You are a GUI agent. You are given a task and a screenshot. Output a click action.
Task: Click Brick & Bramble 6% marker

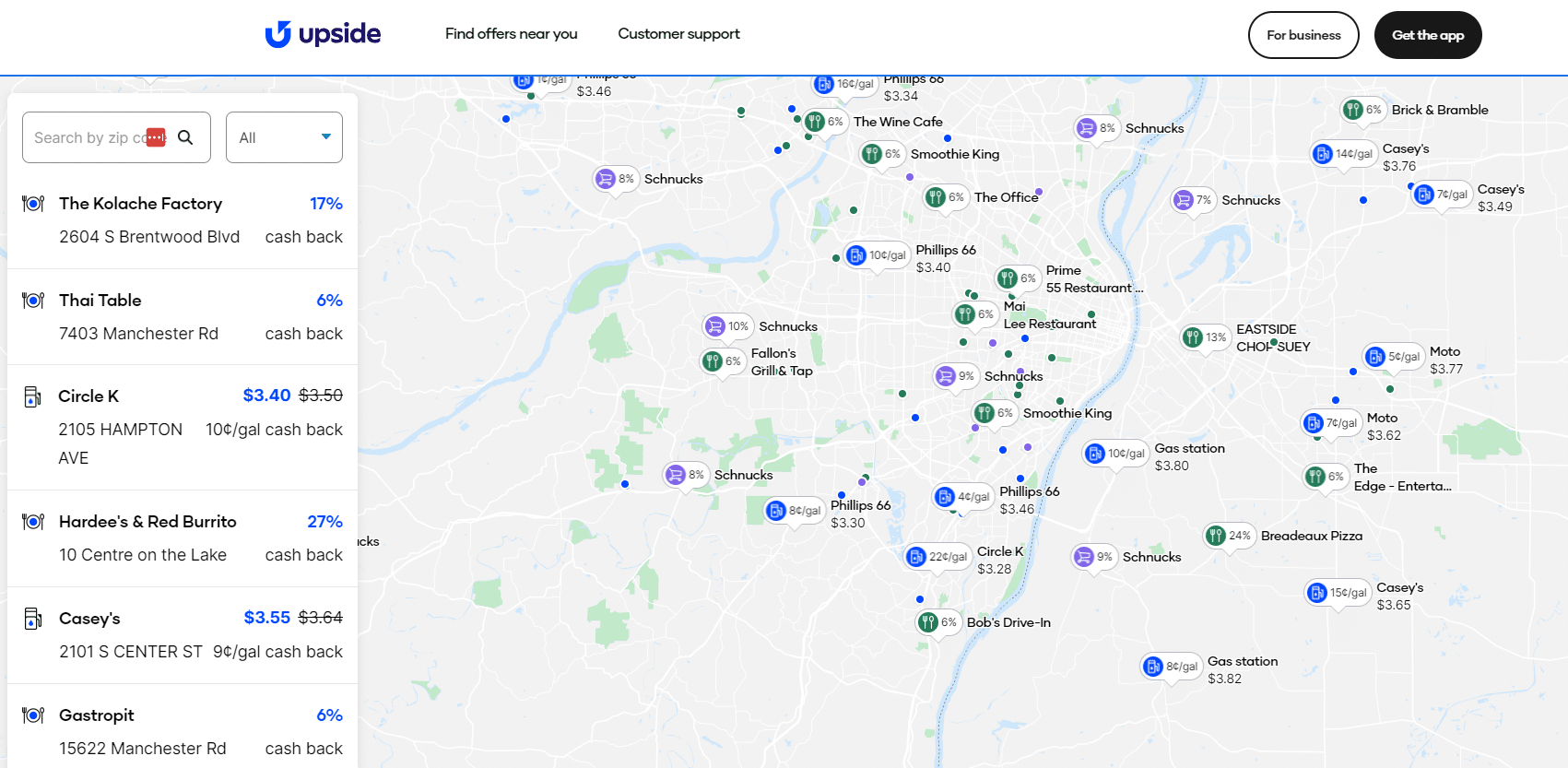click(x=1363, y=110)
